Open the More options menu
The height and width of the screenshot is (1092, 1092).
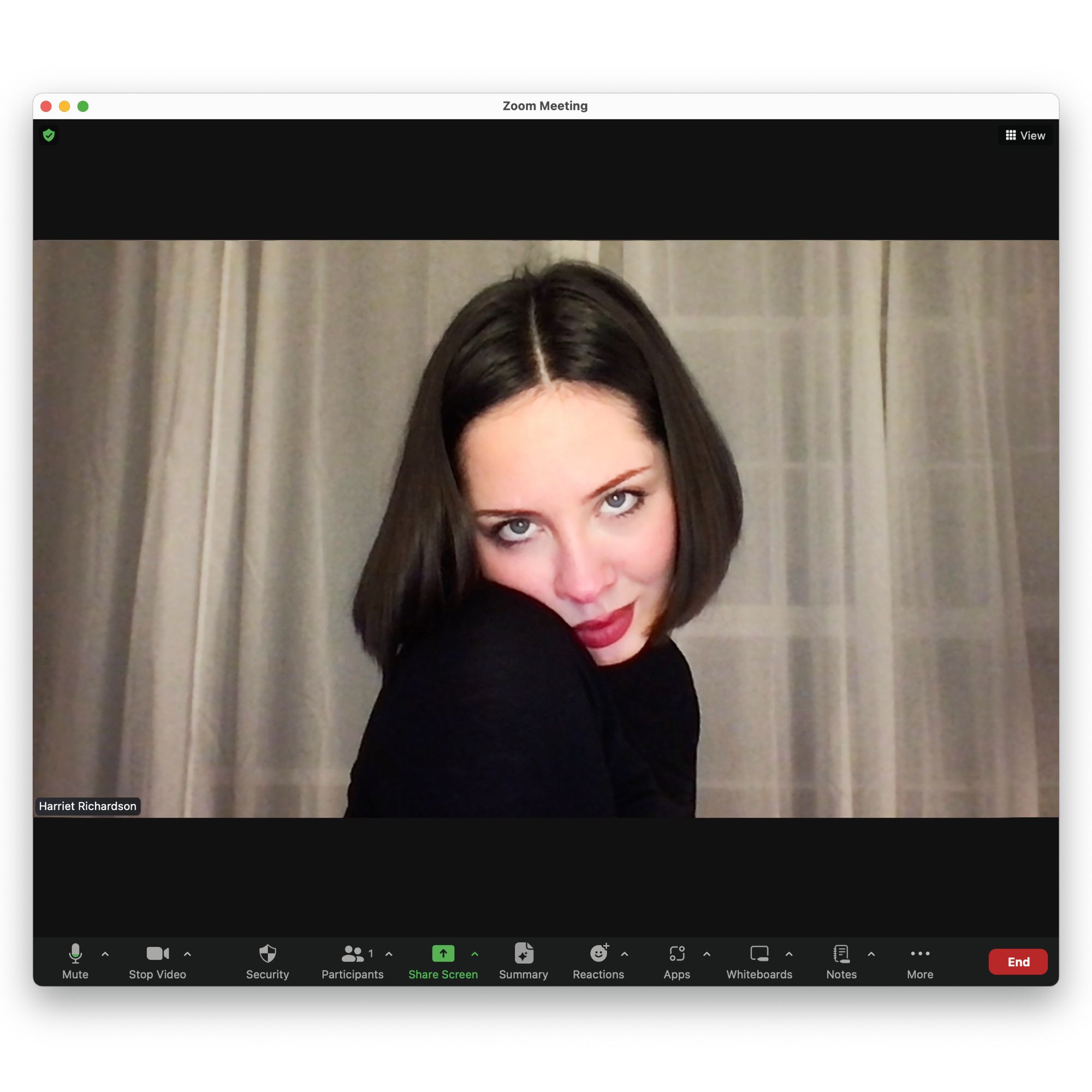tap(919, 960)
